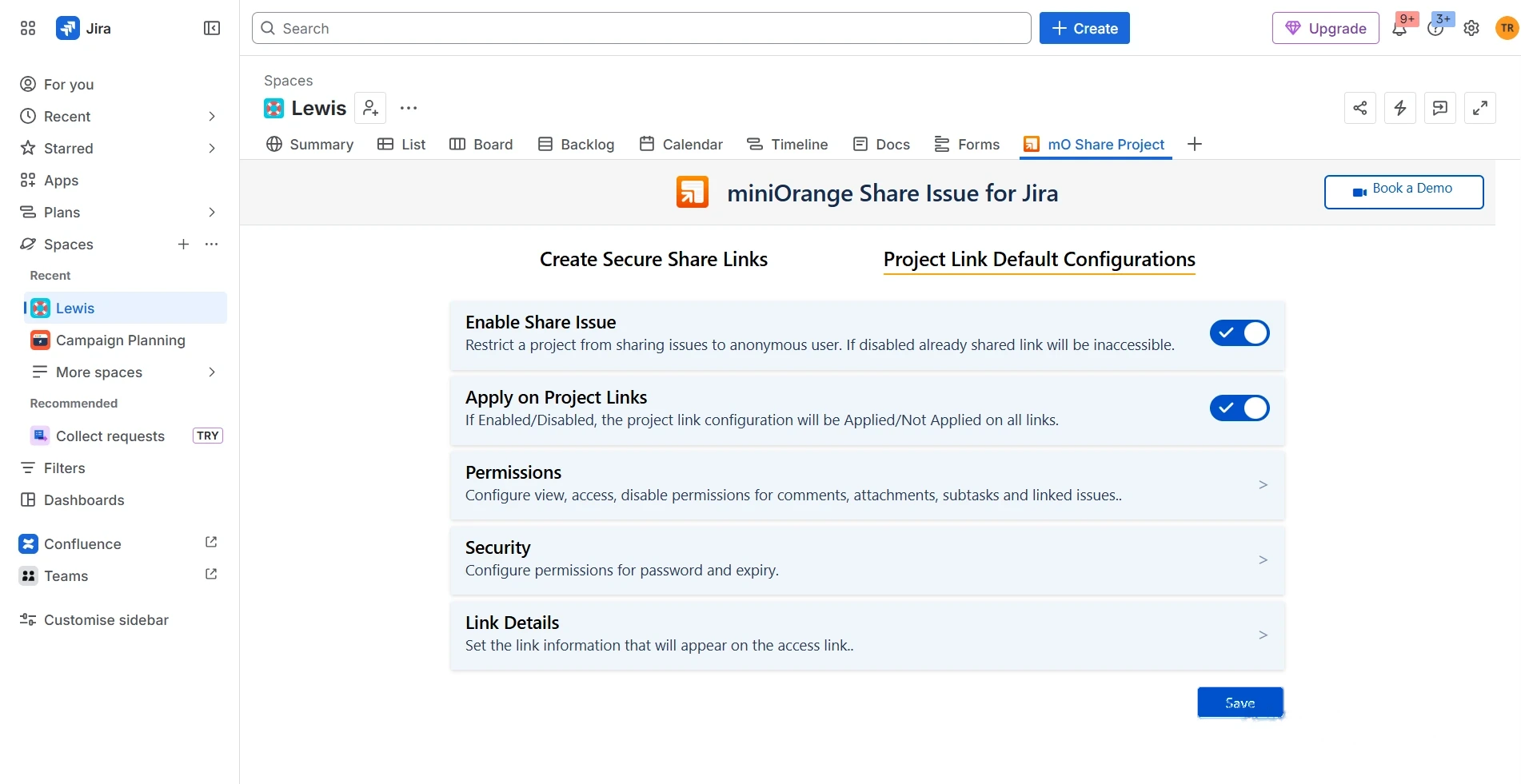The height and width of the screenshot is (784, 1521).
Task: Open Create Secure Share Links tab
Action: click(653, 259)
